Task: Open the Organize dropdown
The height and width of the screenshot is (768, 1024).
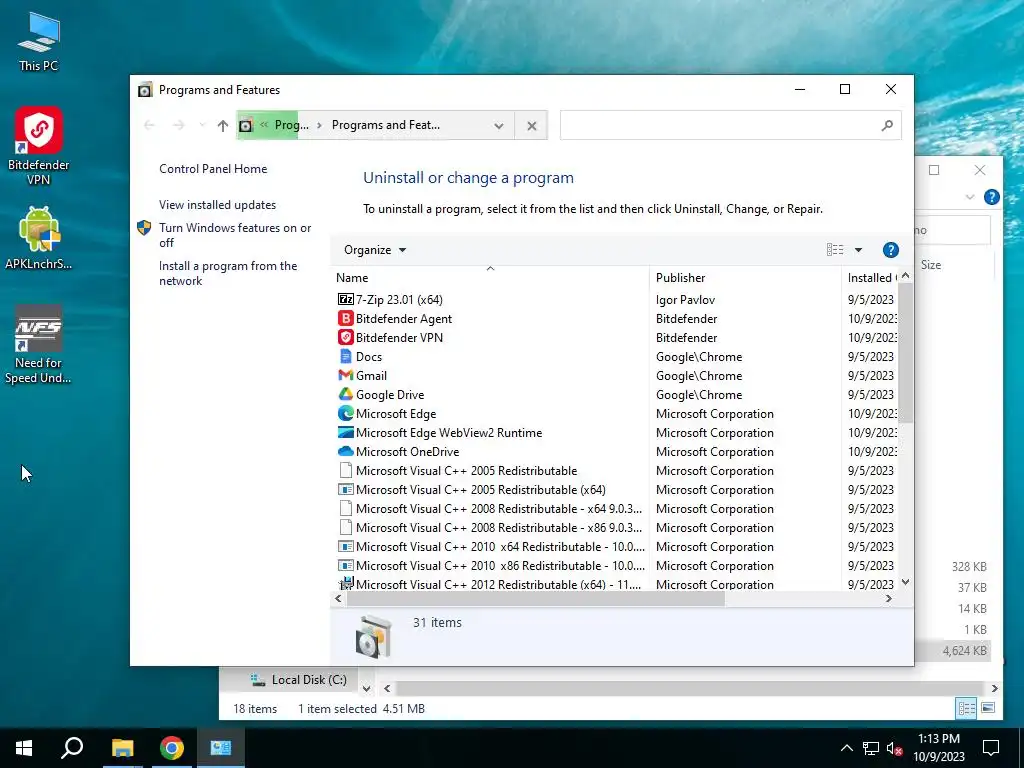Action: point(375,250)
